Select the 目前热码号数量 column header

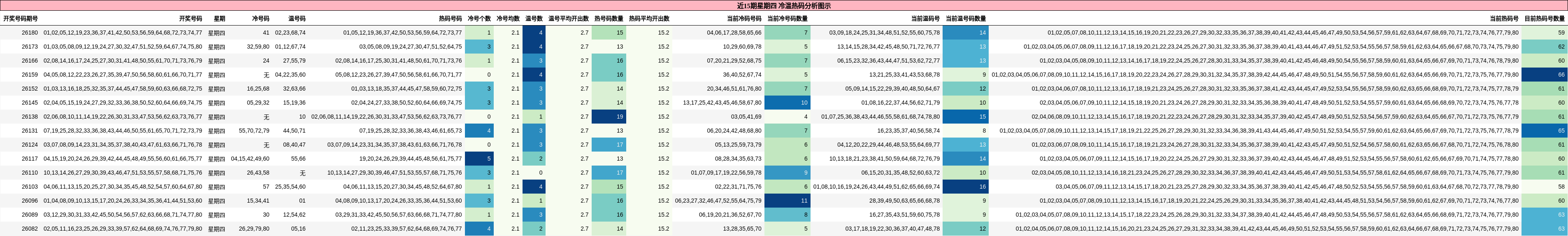click(x=1544, y=19)
